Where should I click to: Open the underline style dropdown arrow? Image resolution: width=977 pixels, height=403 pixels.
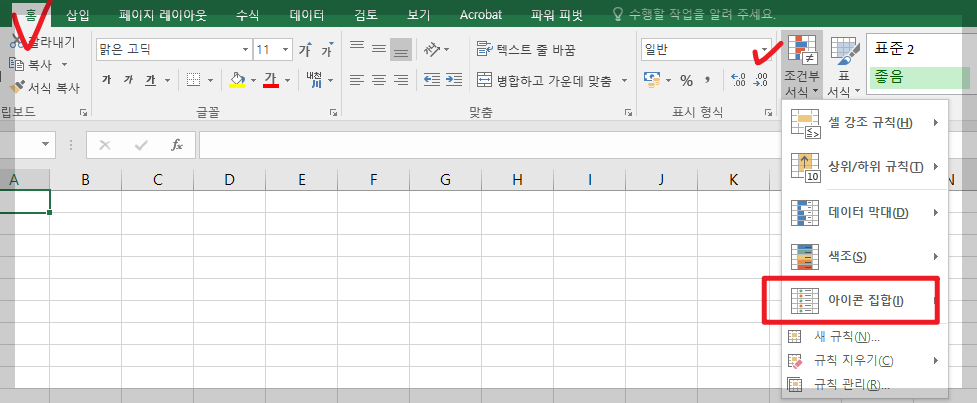pos(167,80)
